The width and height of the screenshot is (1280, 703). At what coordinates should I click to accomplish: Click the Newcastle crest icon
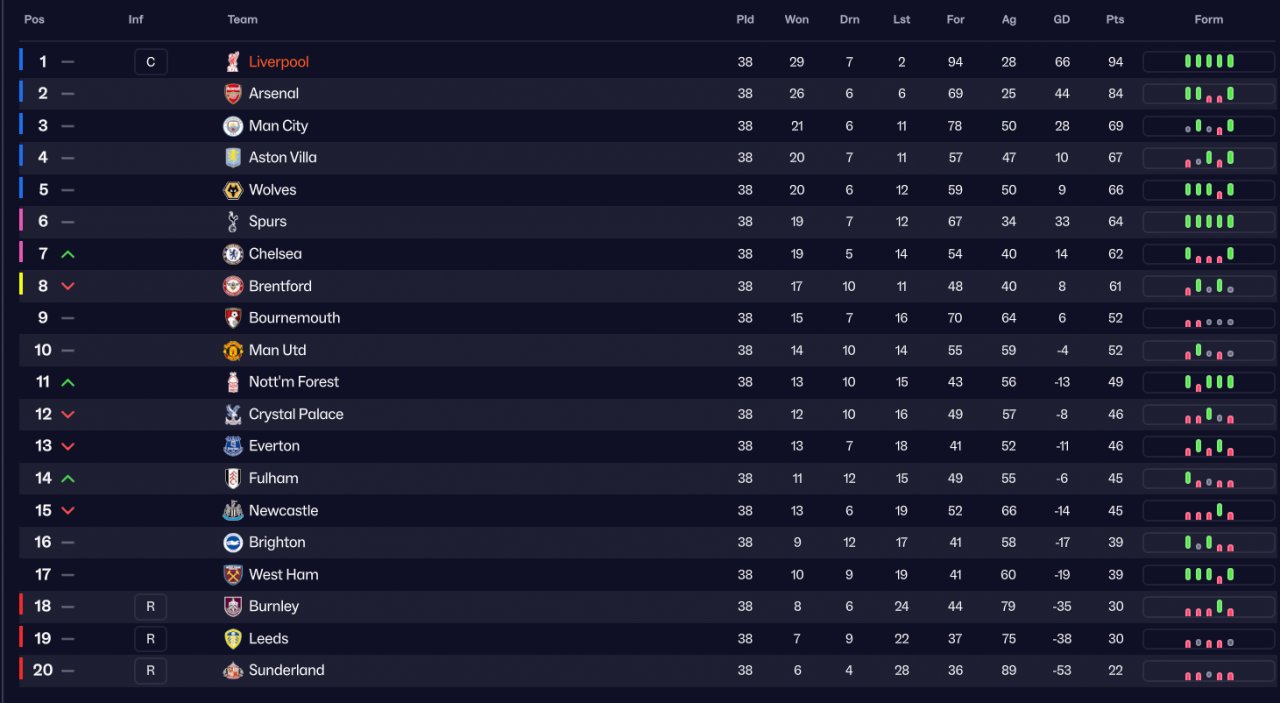(x=233, y=511)
